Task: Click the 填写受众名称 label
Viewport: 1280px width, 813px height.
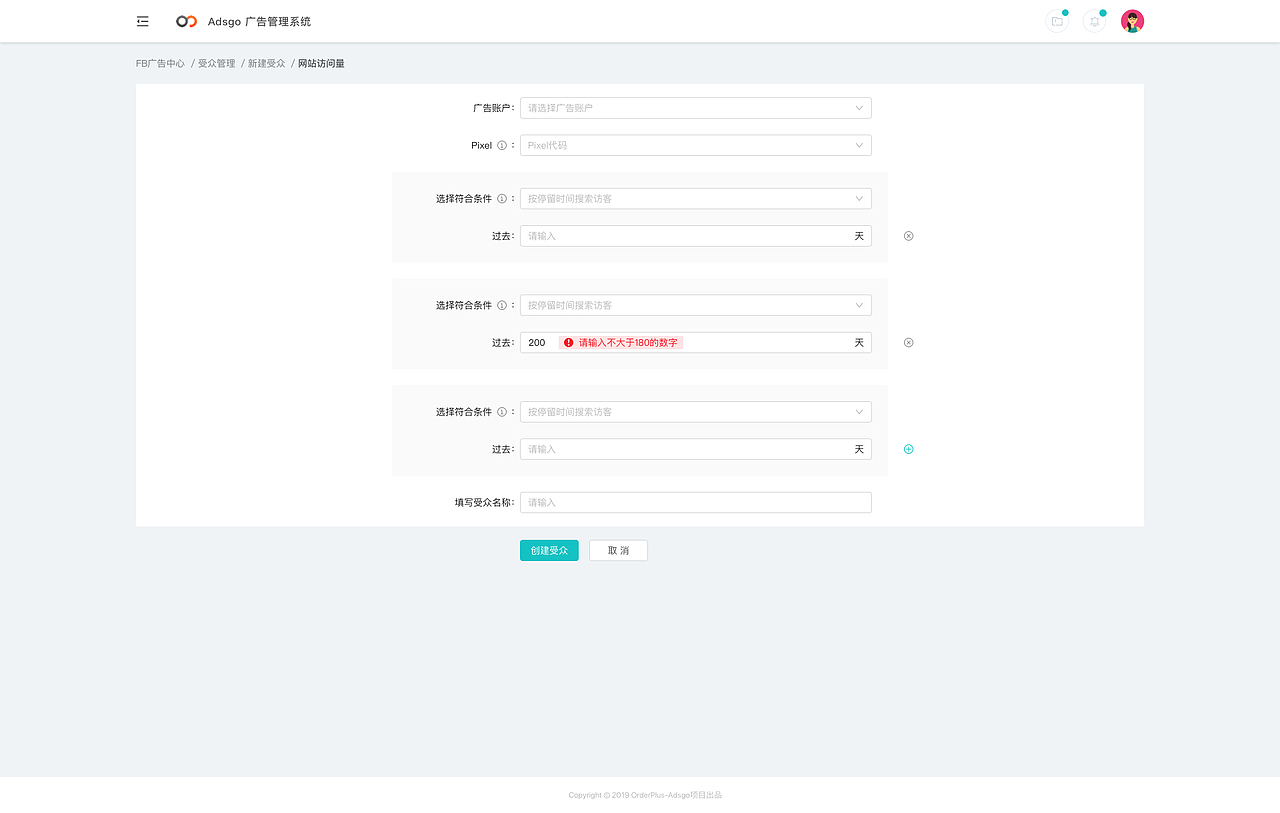Action: [484, 503]
